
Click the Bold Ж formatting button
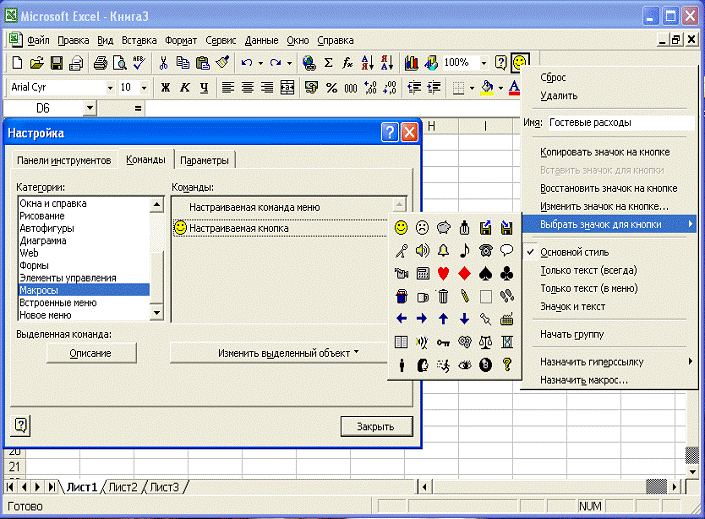click(x=165, y=87)
